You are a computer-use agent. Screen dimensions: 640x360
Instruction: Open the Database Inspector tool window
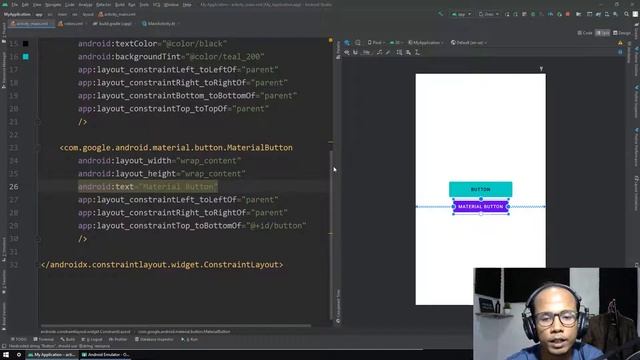(154, 339)
